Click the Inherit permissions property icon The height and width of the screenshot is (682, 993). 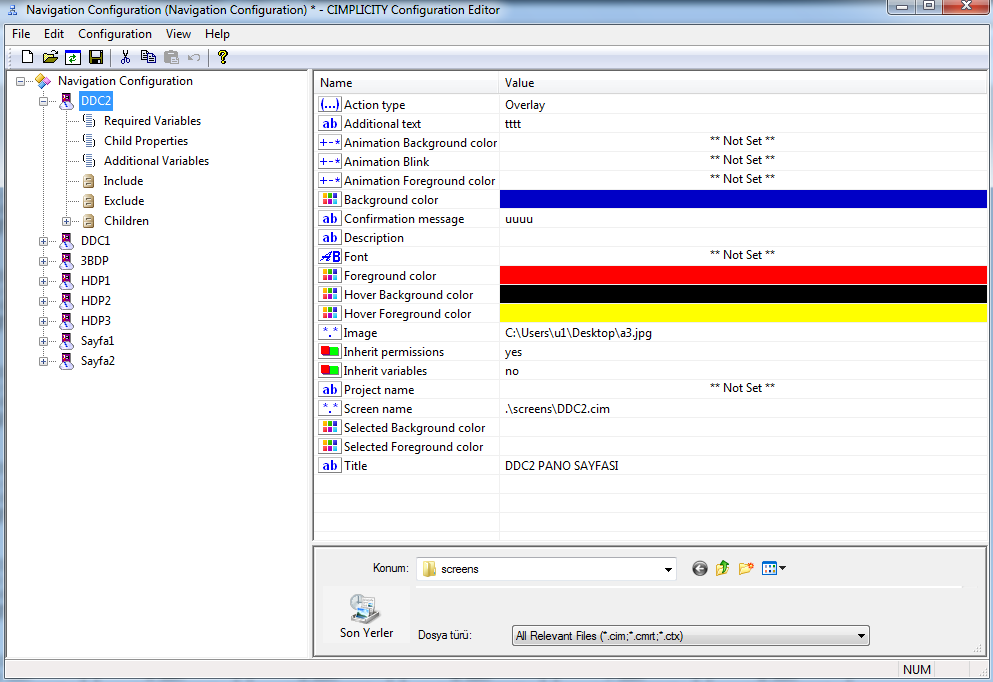tap(330, 351)
